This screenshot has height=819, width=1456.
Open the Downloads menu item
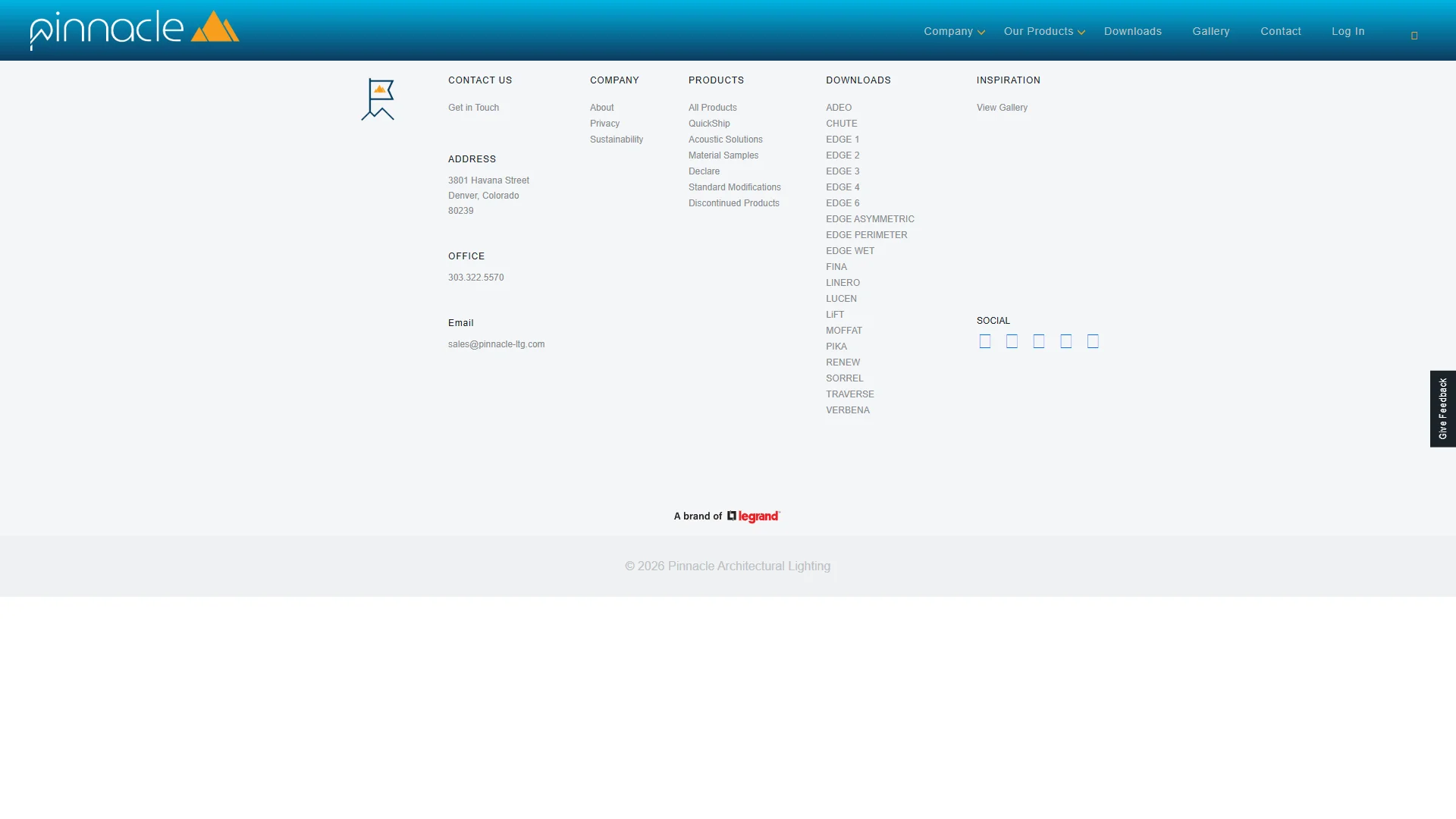[x=1132, y=31]
